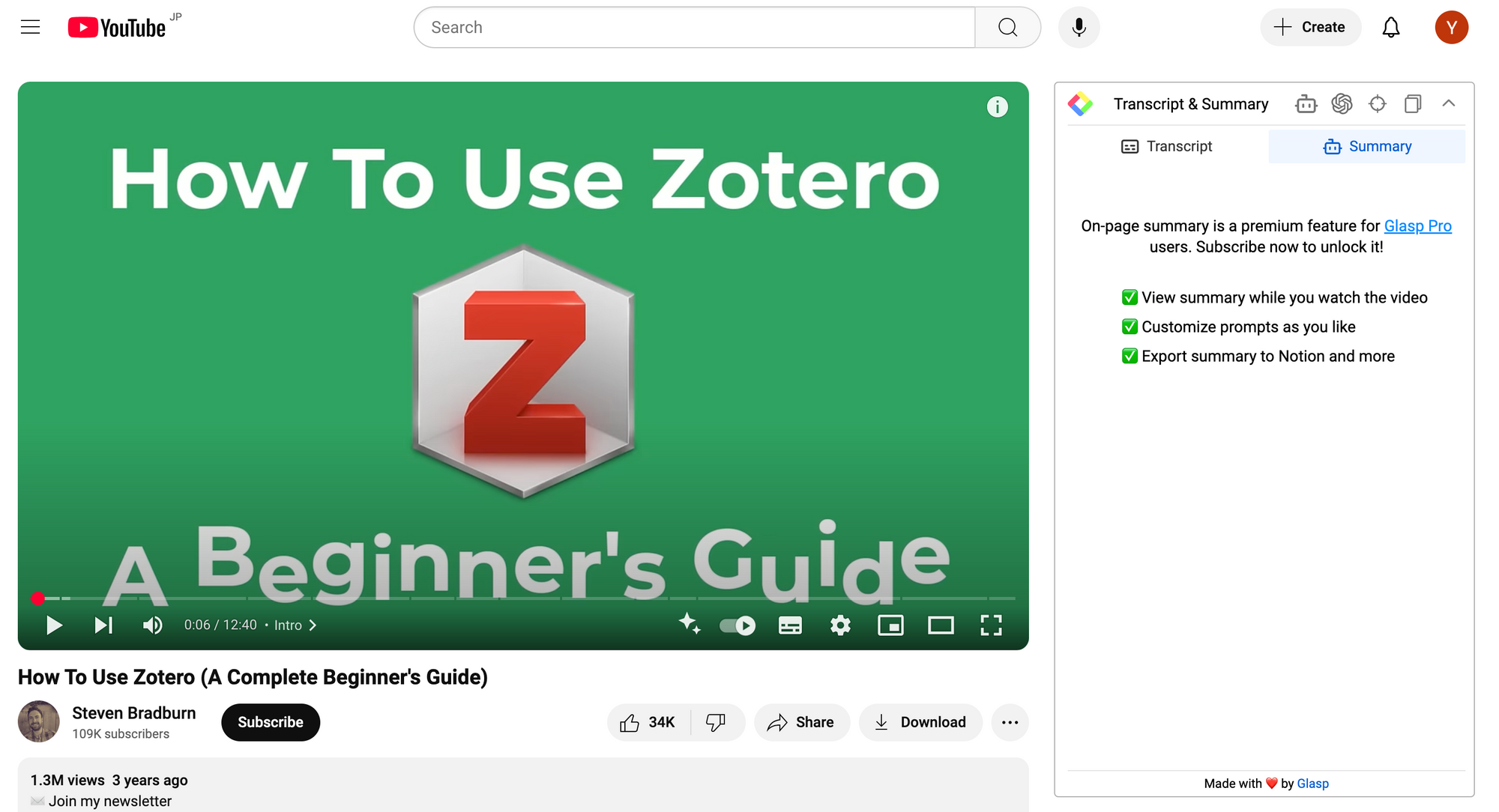Click Glasp AI robot summary icon
Screen dimensions: 1499x812
tap(1306, 103)
